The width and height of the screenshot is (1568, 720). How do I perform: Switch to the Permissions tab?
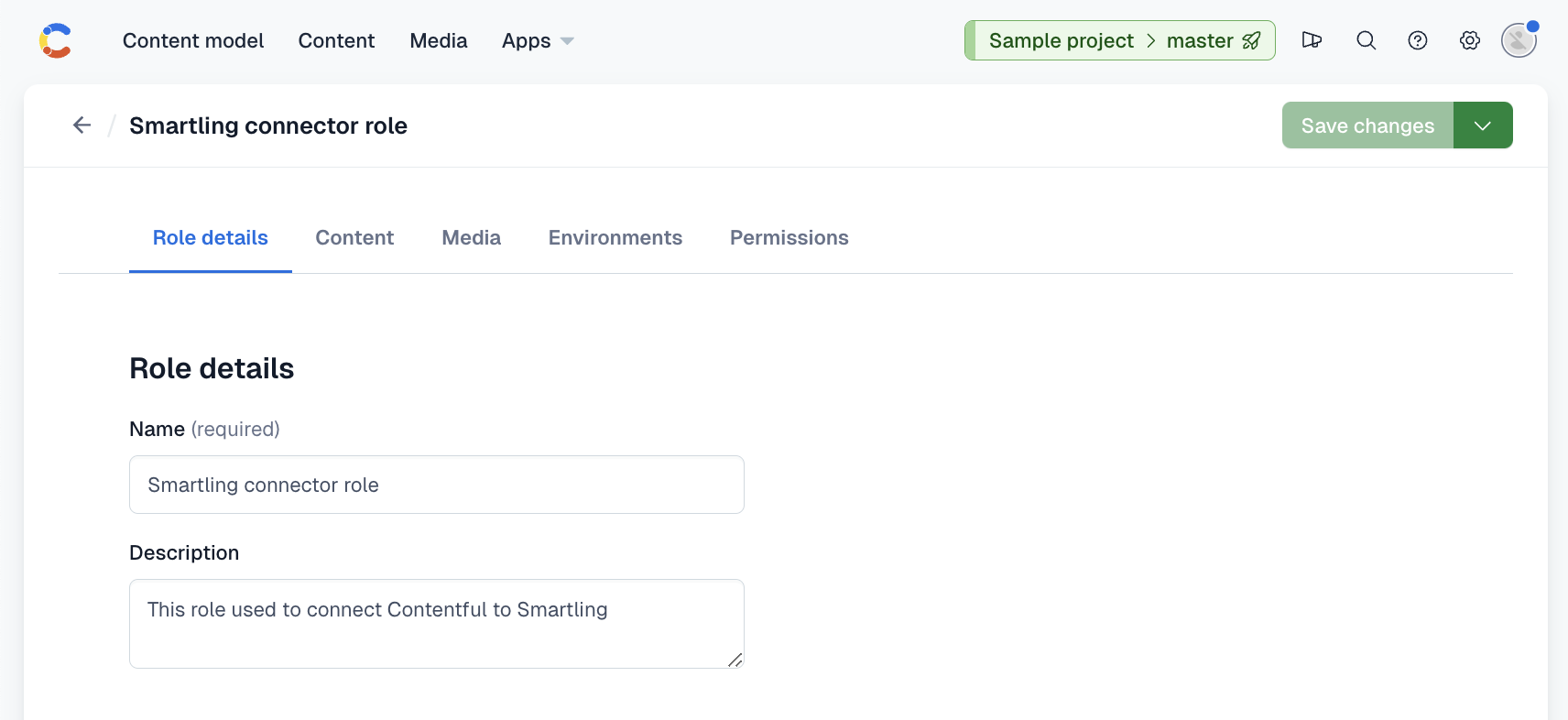(789, 238)
